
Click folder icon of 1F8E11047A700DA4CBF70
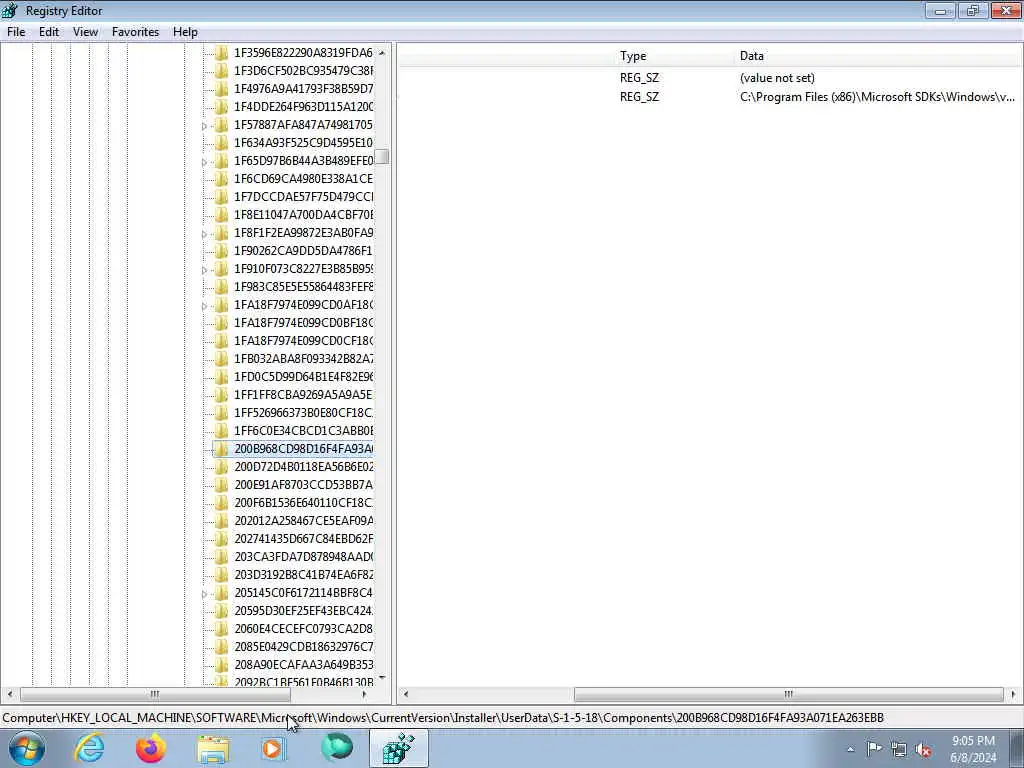pos(221,215)
